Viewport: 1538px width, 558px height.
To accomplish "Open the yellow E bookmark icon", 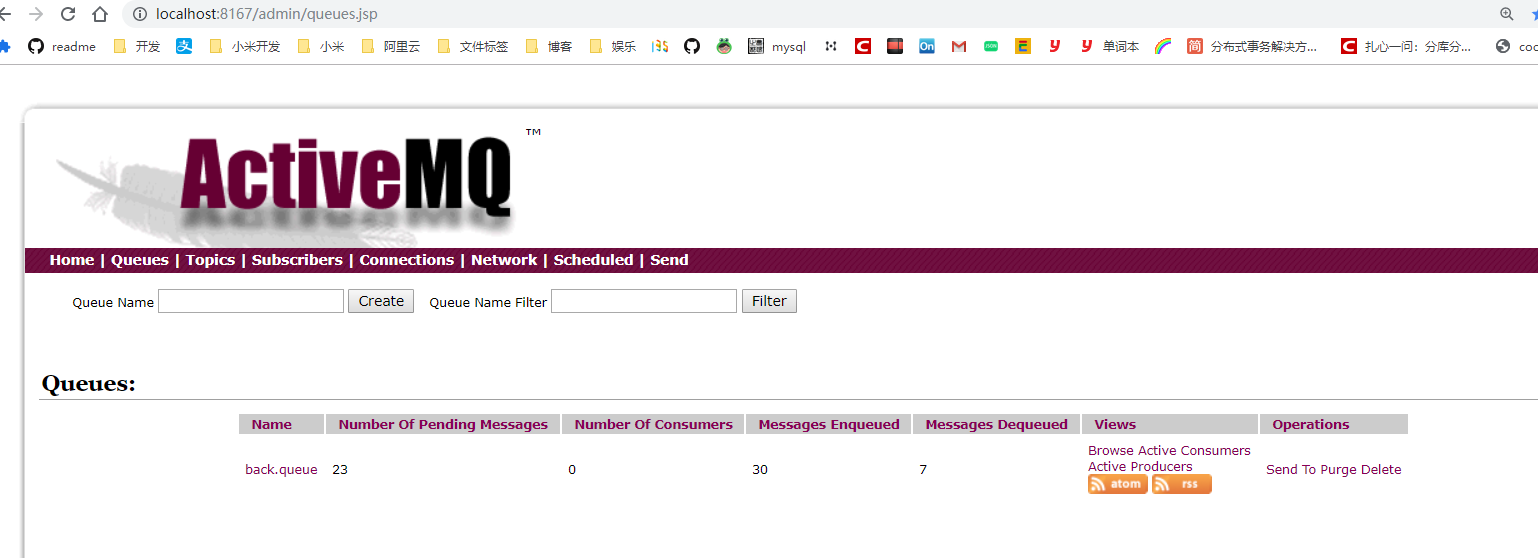I will 1023,46.
